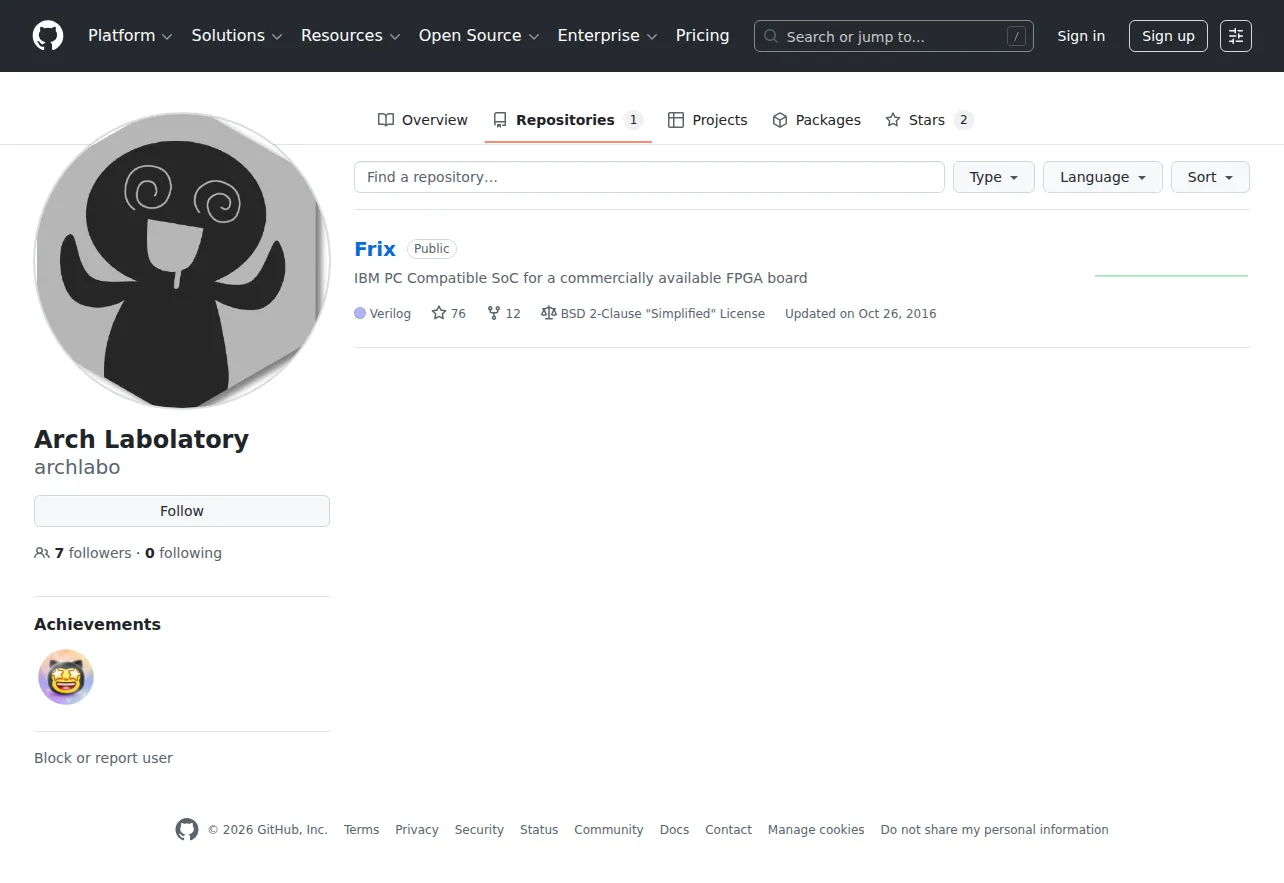Open the Packages tab
1284x883 pixels.
click(816, 120)
